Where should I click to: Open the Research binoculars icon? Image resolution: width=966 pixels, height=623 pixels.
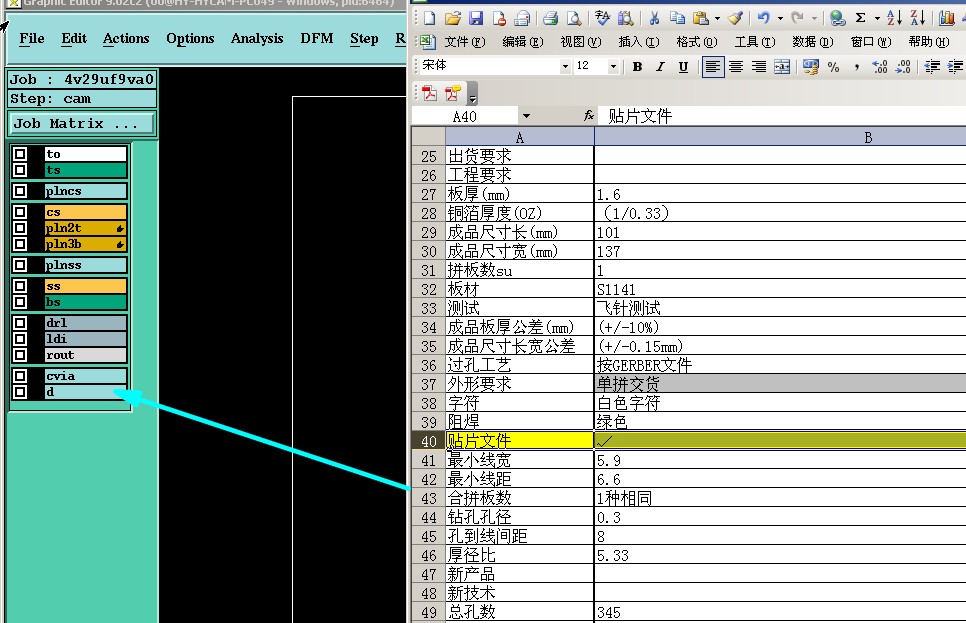click(625, 18)
